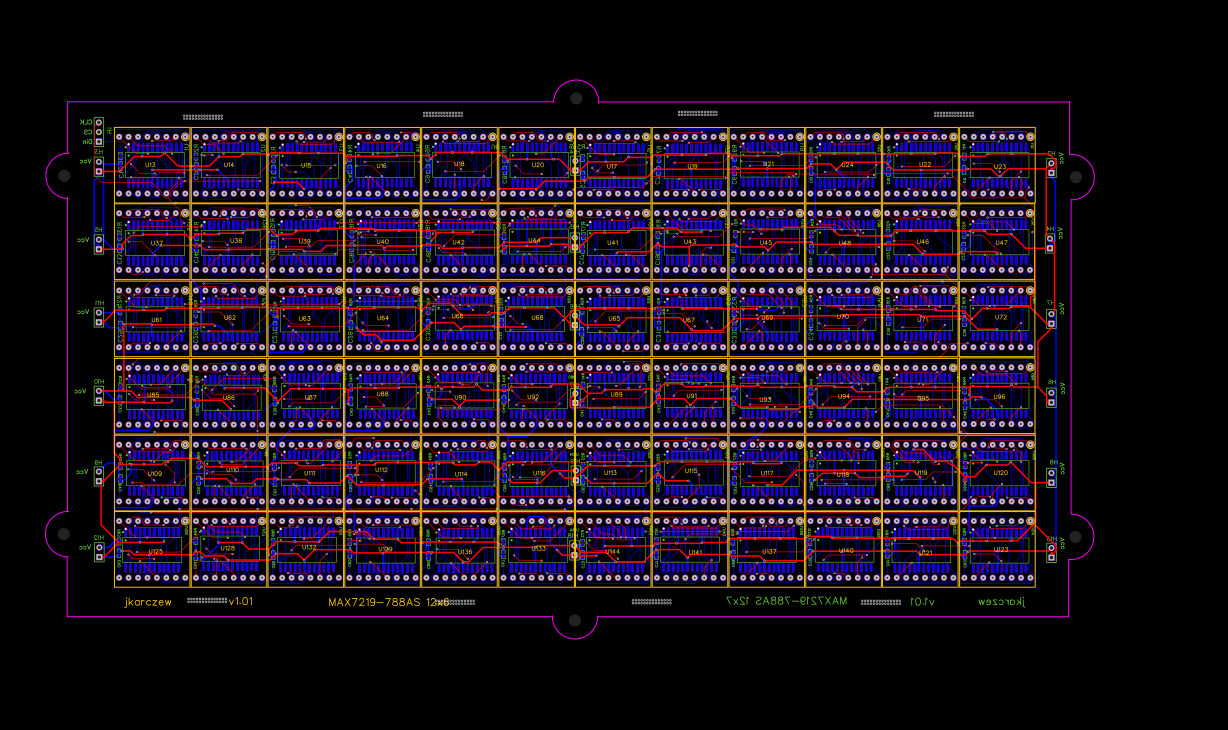This screenshot has height=730, width=1228.
Task: Select the U65 component label
Action: click(x=614, y=318)
